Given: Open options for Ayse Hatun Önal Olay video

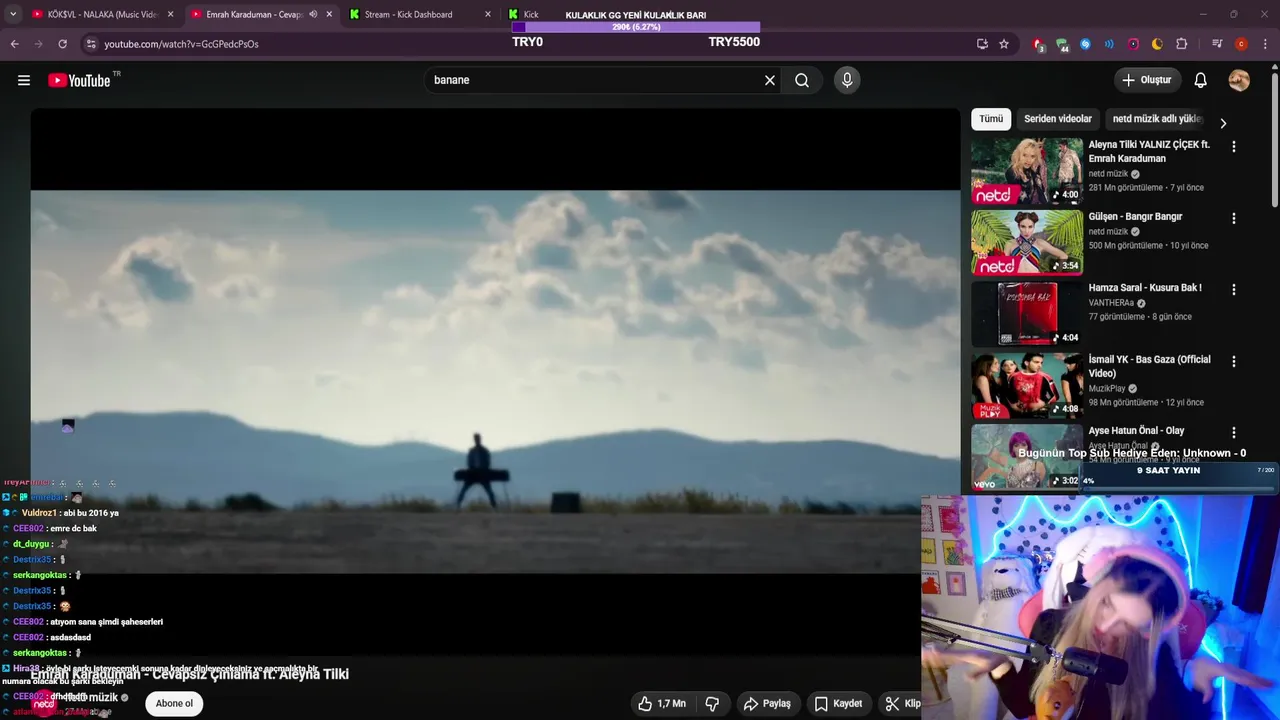Looking at the screenshot, I should (1234, 432).
